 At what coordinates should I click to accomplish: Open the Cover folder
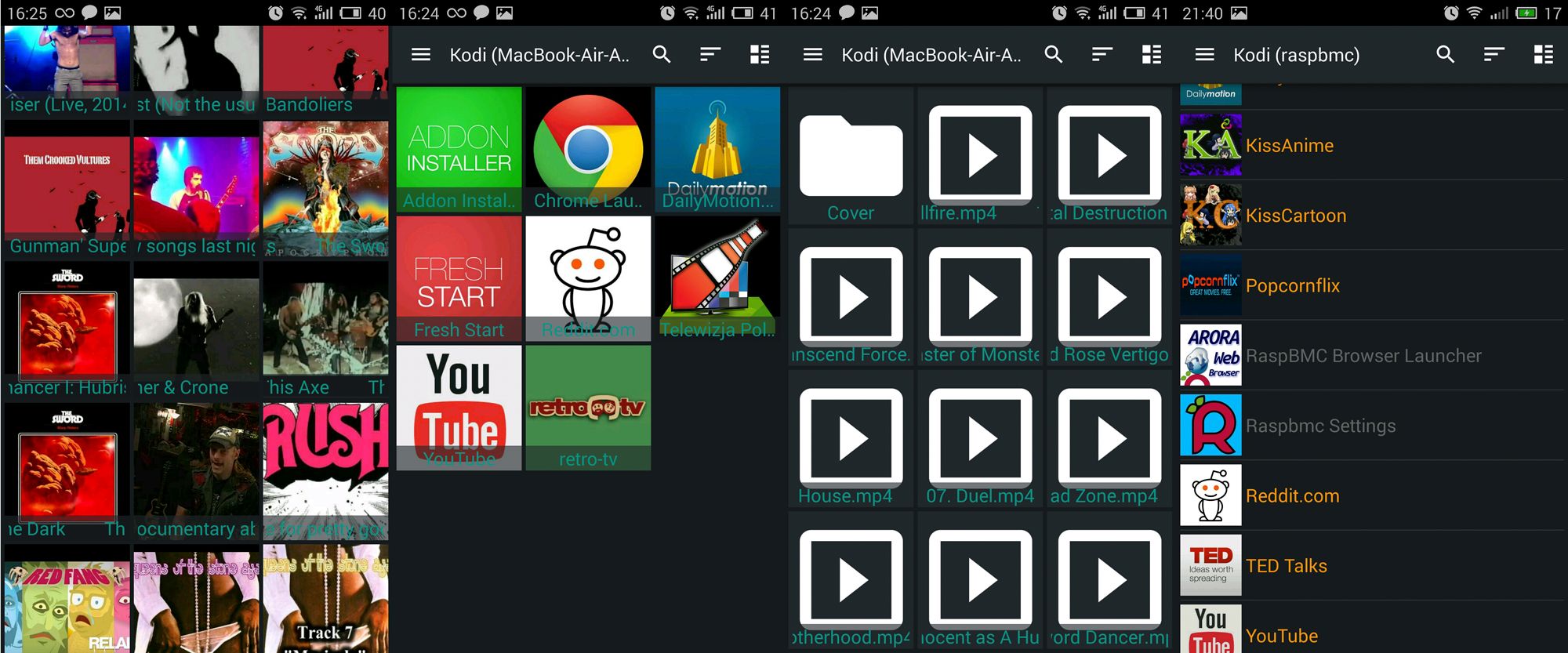[x=851, y=156]
